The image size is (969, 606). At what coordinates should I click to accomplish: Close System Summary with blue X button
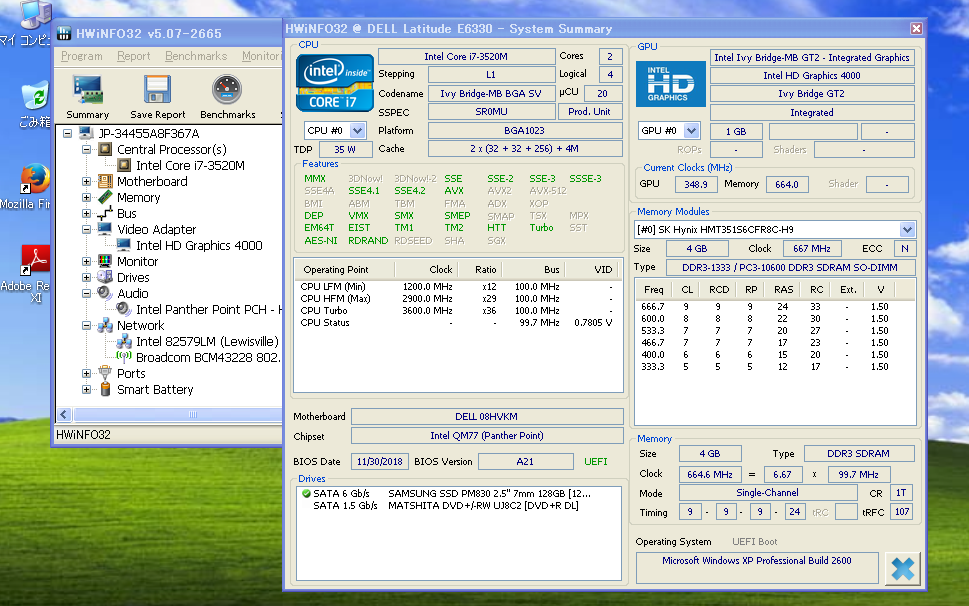902,568
